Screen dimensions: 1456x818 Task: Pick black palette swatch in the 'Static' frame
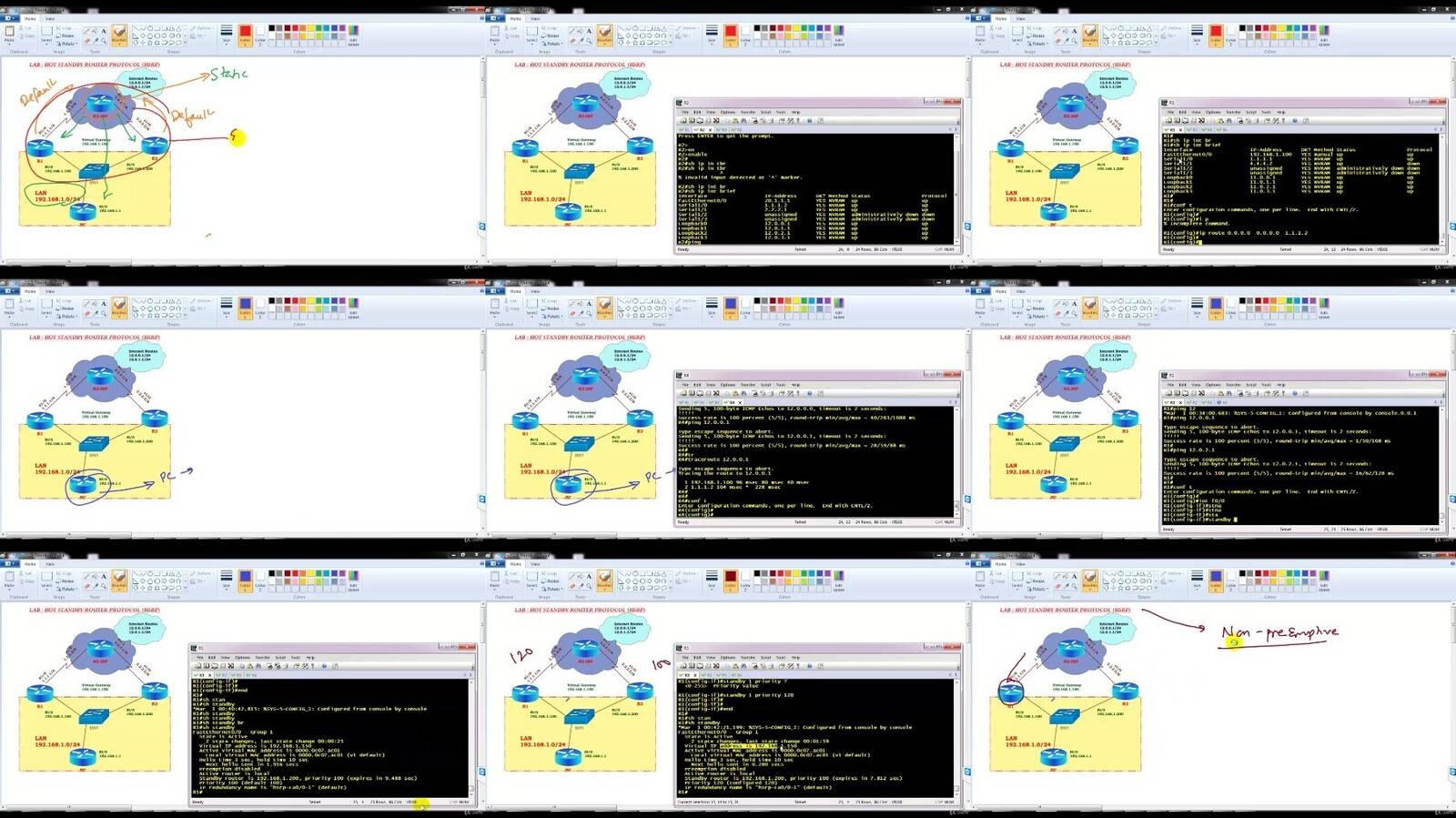pos(272,28)
